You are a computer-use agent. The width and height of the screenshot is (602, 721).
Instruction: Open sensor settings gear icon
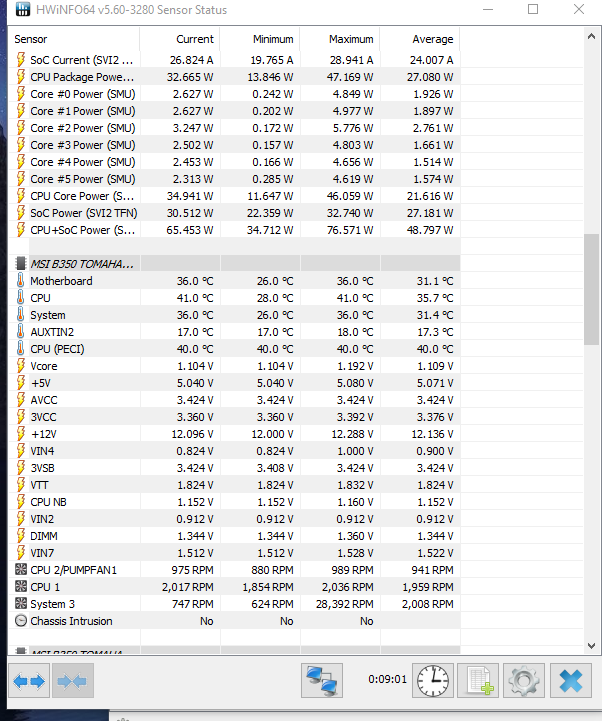524,681
